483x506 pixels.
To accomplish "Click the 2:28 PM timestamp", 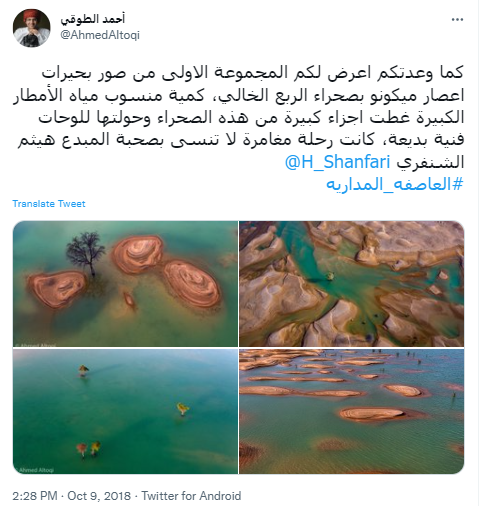I will click(x=35, y=496).
